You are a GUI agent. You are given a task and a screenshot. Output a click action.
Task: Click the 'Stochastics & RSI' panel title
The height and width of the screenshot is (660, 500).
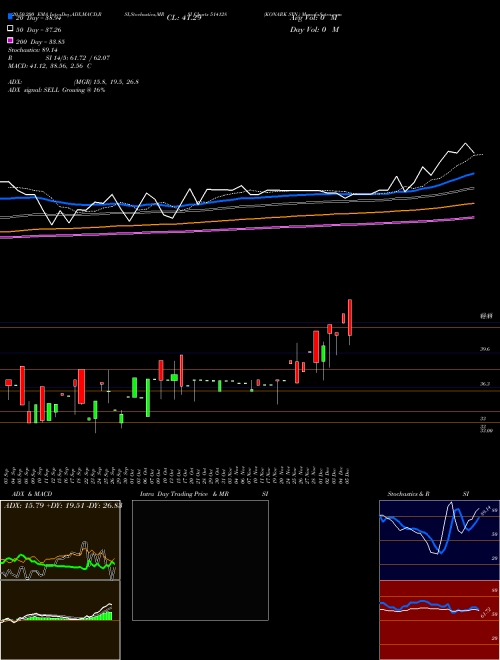(x=428, y=494)
